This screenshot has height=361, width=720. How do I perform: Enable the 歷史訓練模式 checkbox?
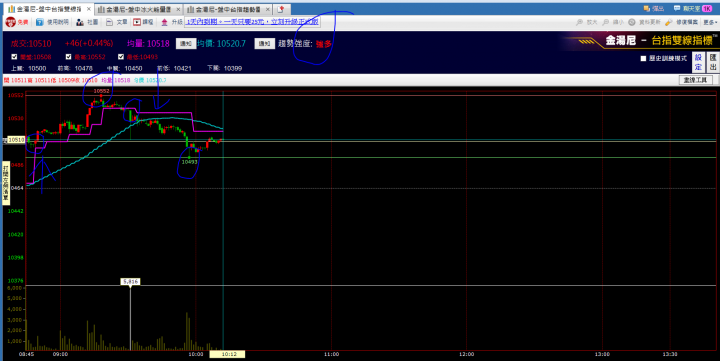643,59
